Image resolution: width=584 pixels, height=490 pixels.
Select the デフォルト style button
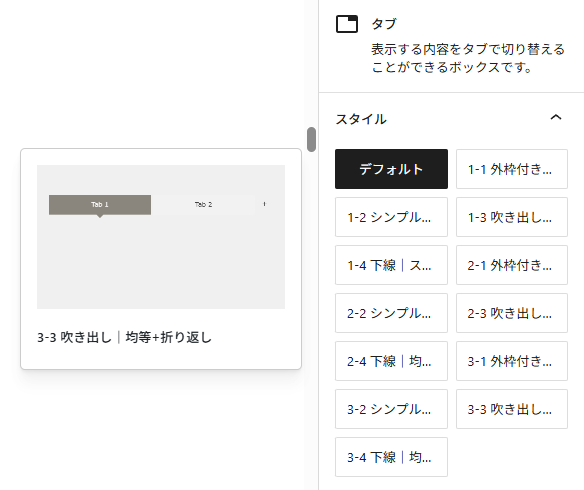(391, 169)
